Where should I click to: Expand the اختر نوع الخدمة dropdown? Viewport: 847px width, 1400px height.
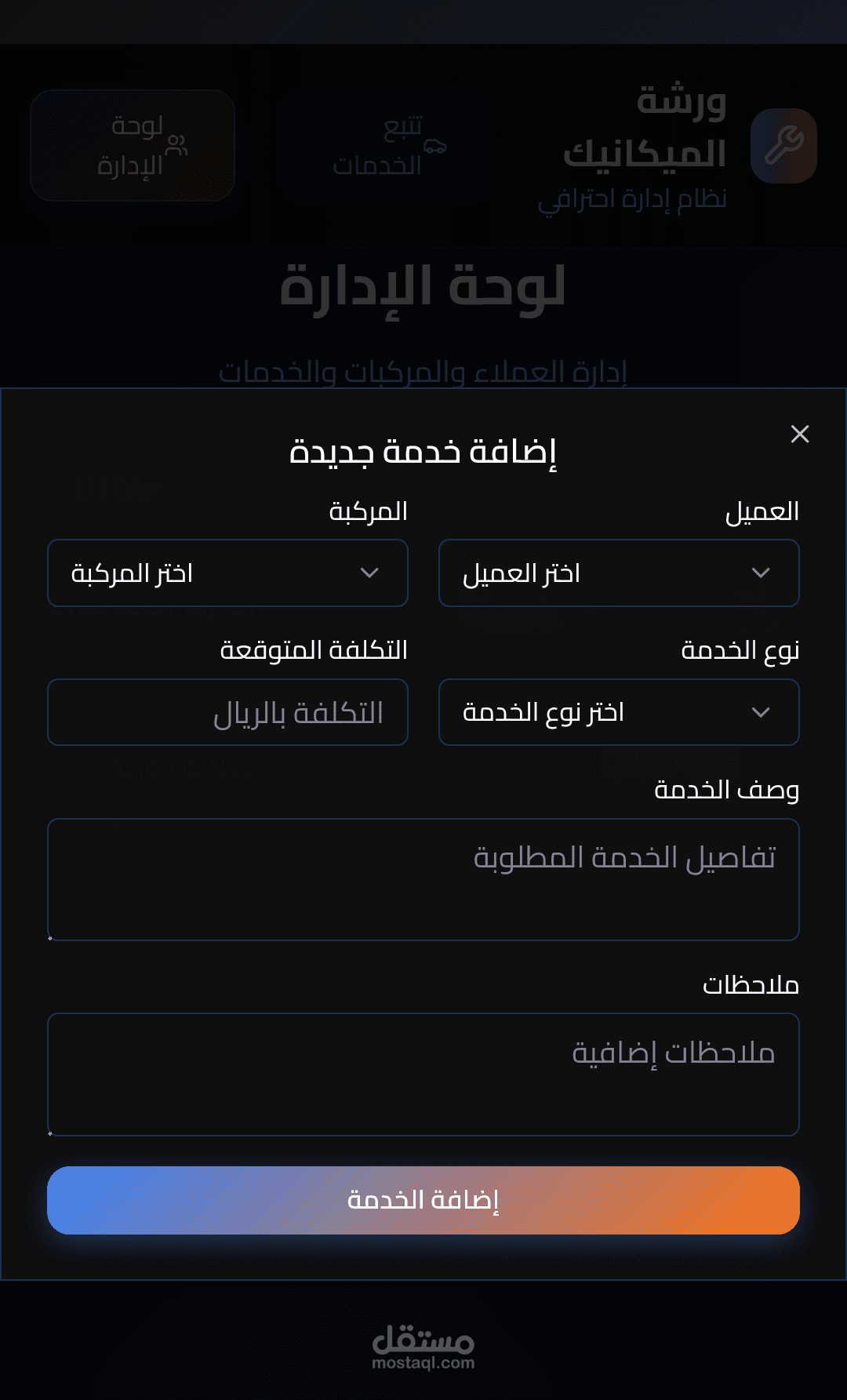618,712
